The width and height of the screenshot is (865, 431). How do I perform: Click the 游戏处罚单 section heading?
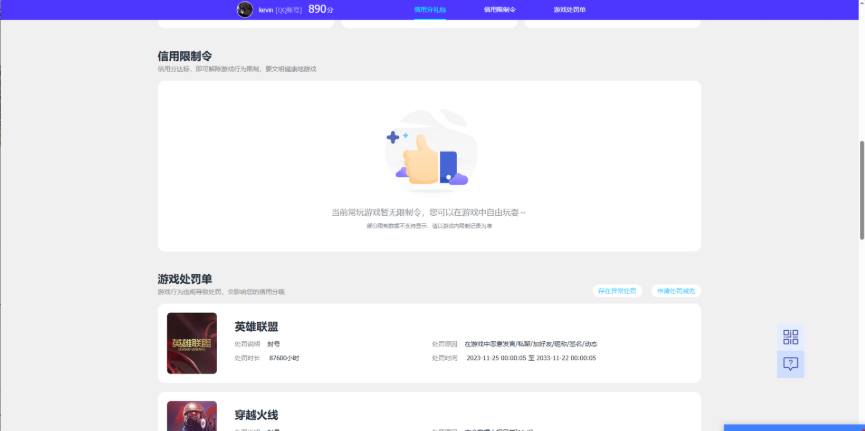185,279
